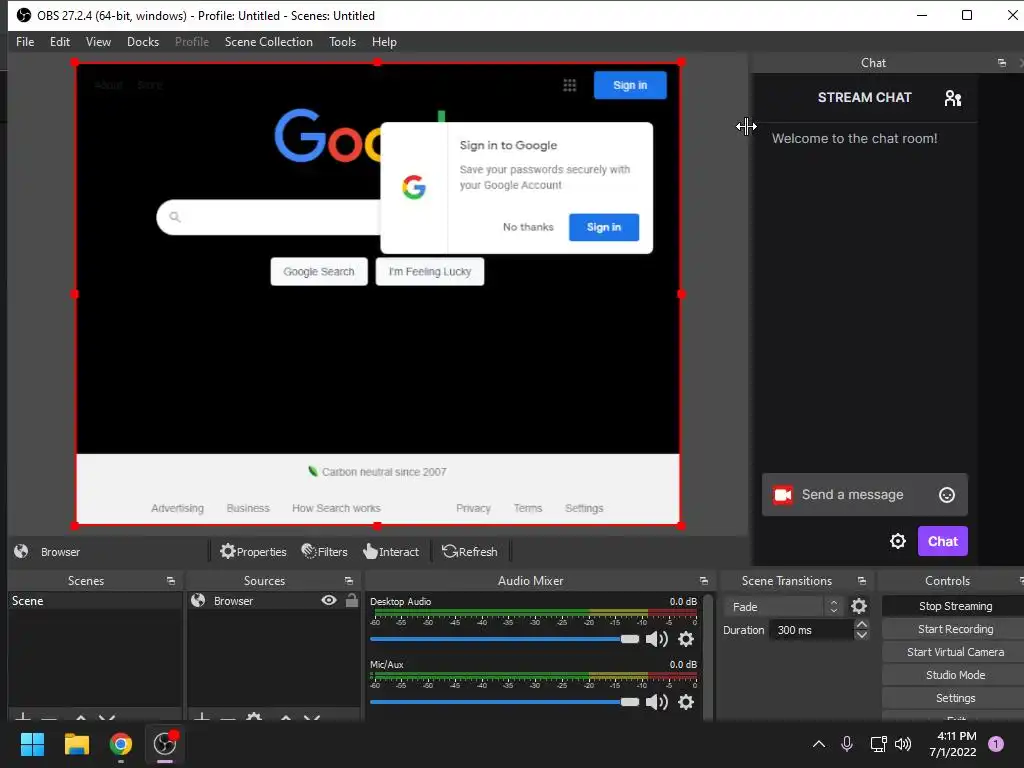
Task: Click the Privacy link in Google footer
Action: [473, 508]
